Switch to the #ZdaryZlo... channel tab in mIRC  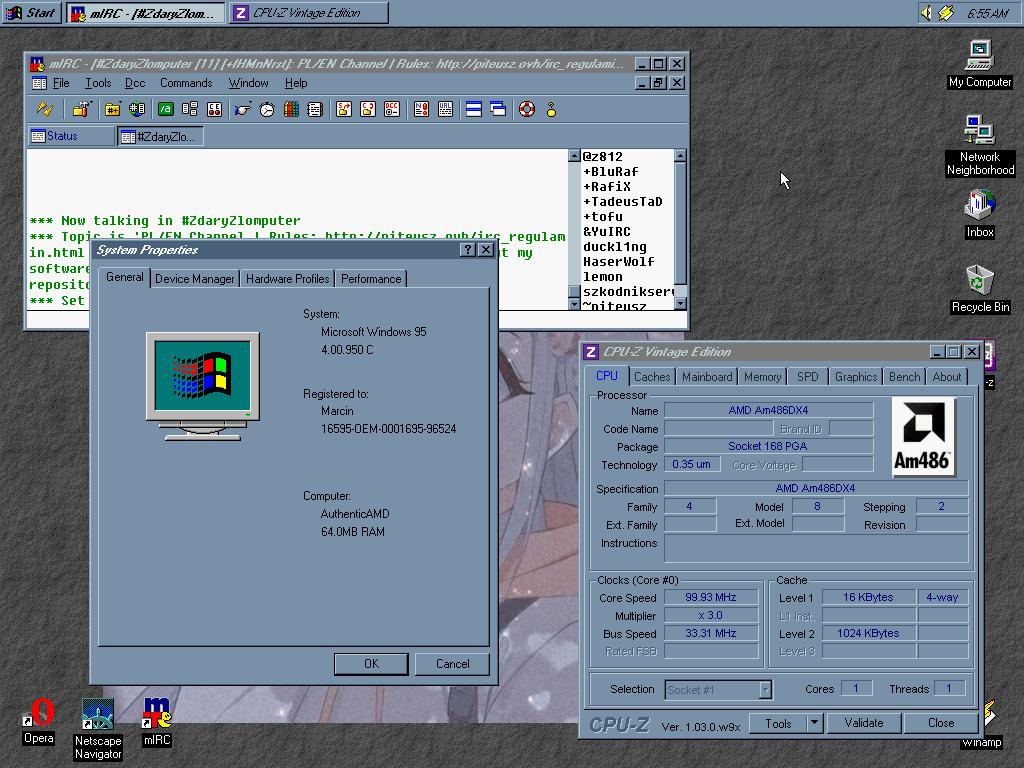[x=161, y=136]
